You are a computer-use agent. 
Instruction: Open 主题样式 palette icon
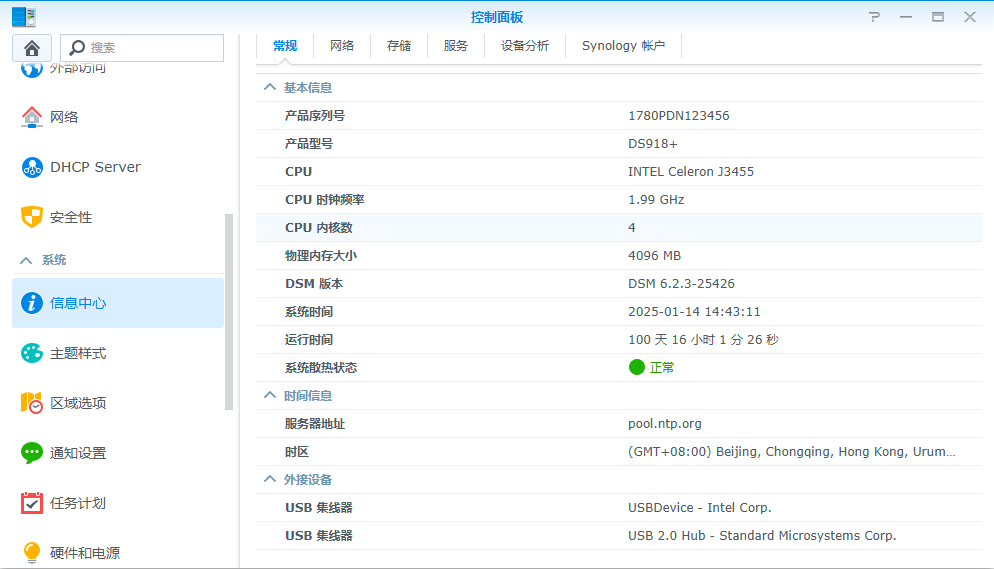click(x=32, y=354)
